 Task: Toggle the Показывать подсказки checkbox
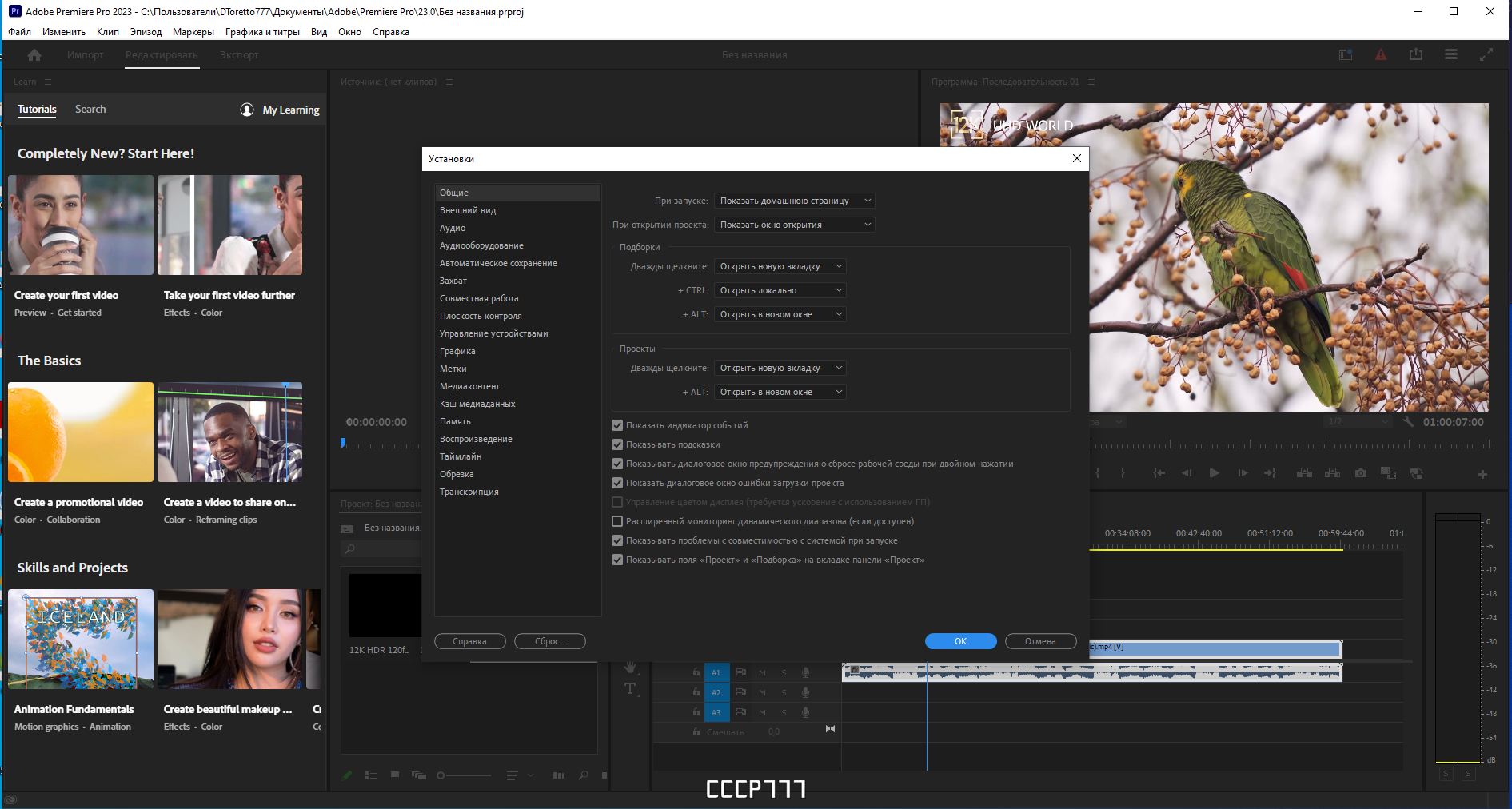(617, 444)
